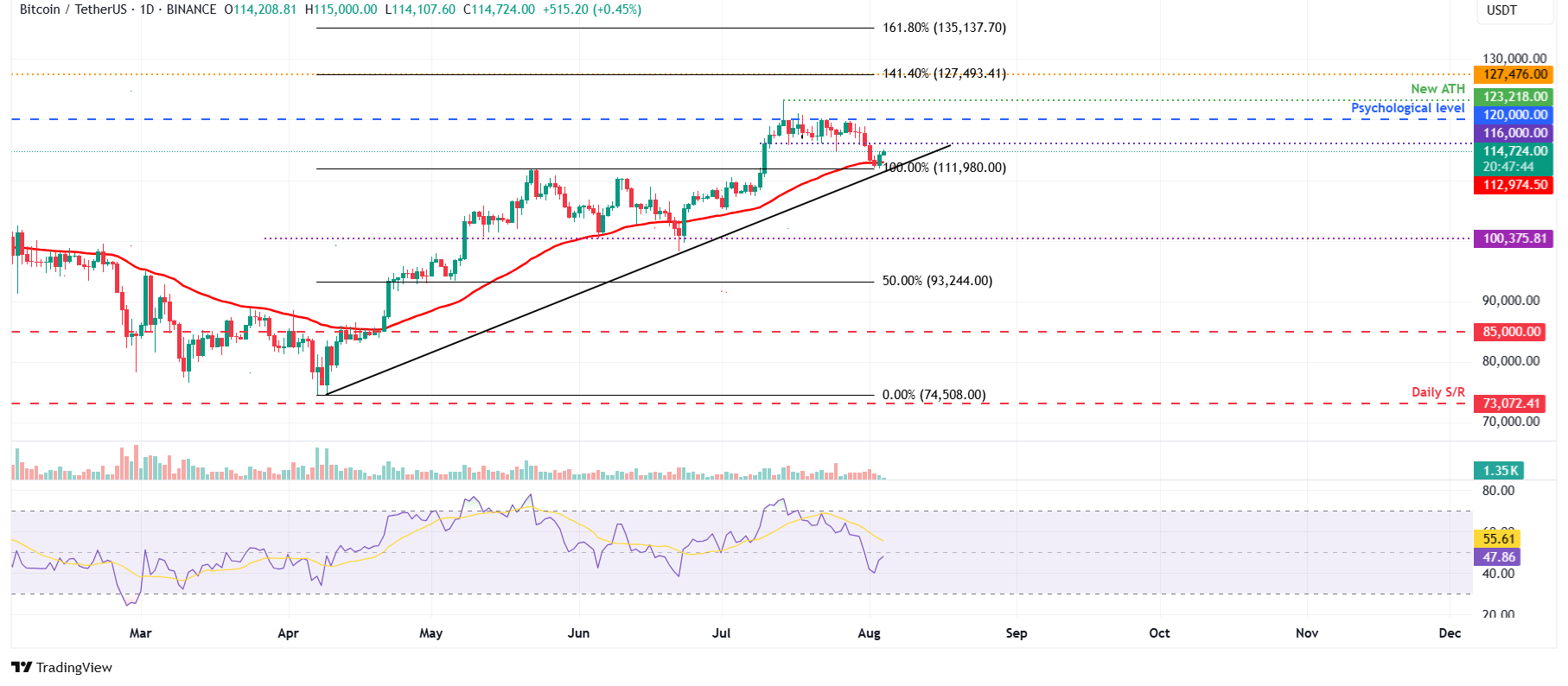Click the blue 120,000.00 price label

pos(1513,115)
